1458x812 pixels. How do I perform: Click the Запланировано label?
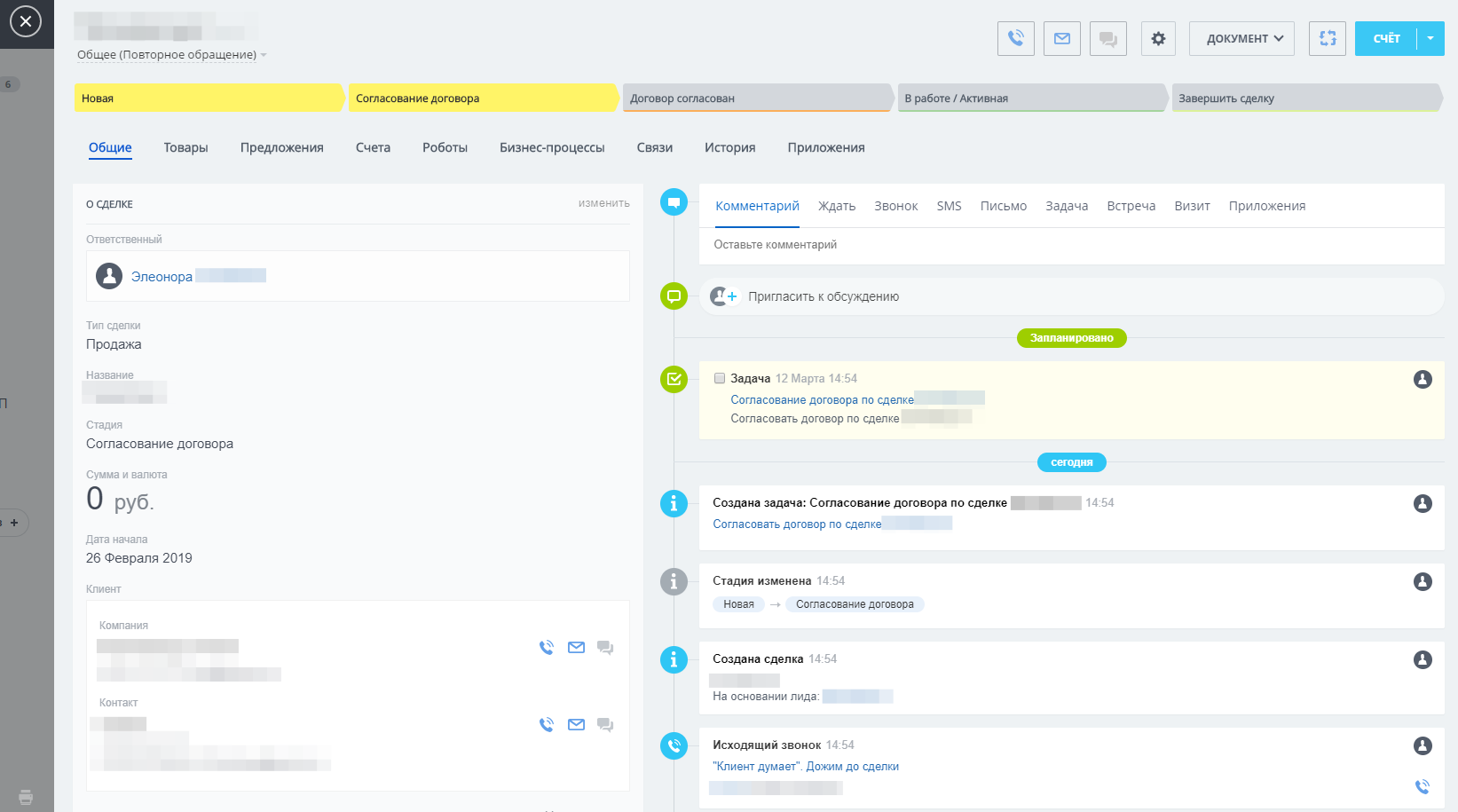click(1072, 338)
